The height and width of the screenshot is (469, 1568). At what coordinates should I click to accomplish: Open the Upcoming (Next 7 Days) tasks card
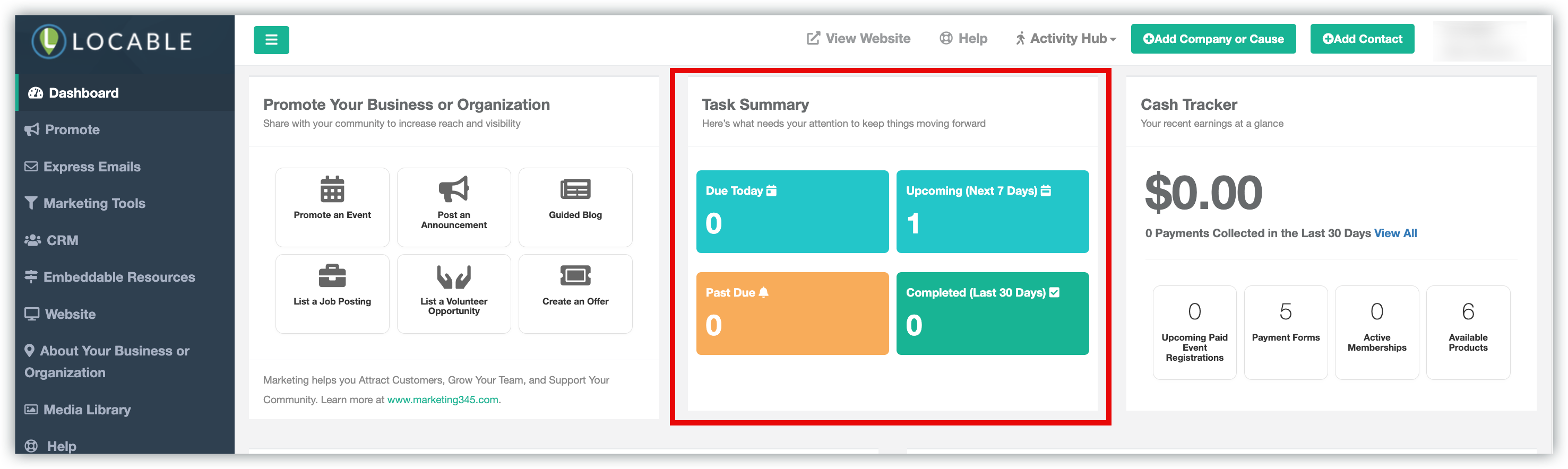click(992, 211)
